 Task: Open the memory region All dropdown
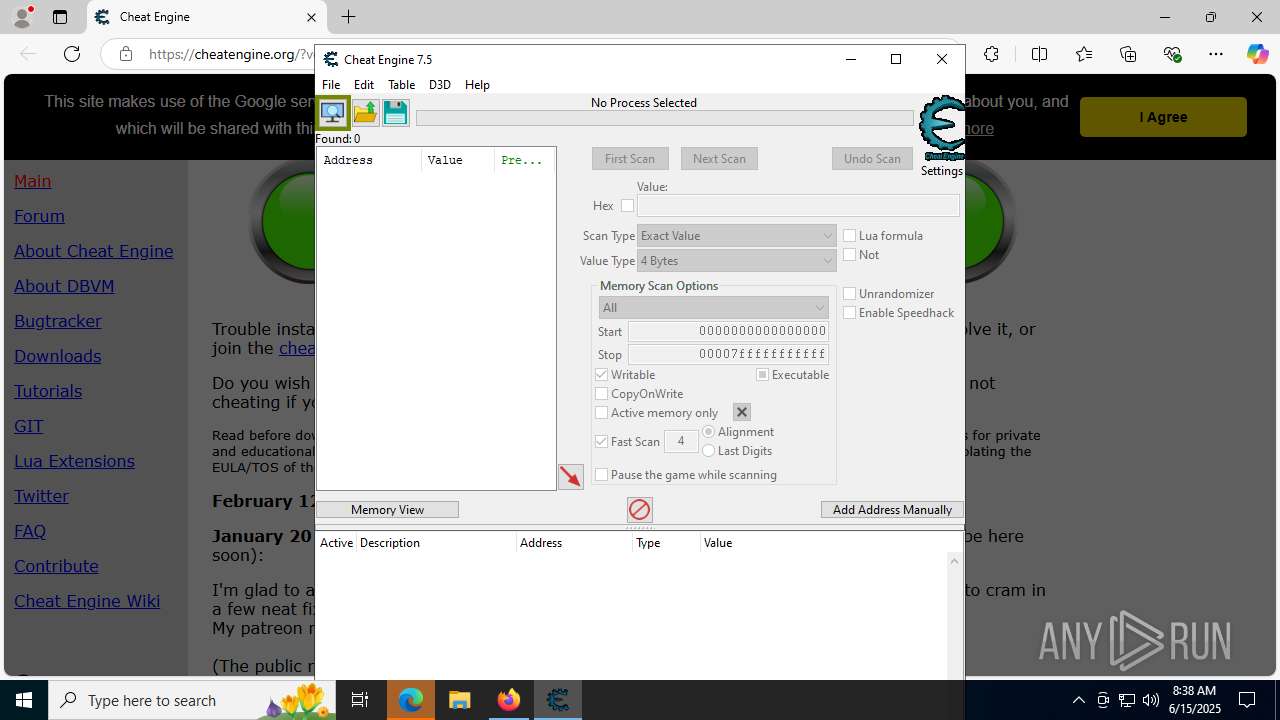(x=714, y=308)
